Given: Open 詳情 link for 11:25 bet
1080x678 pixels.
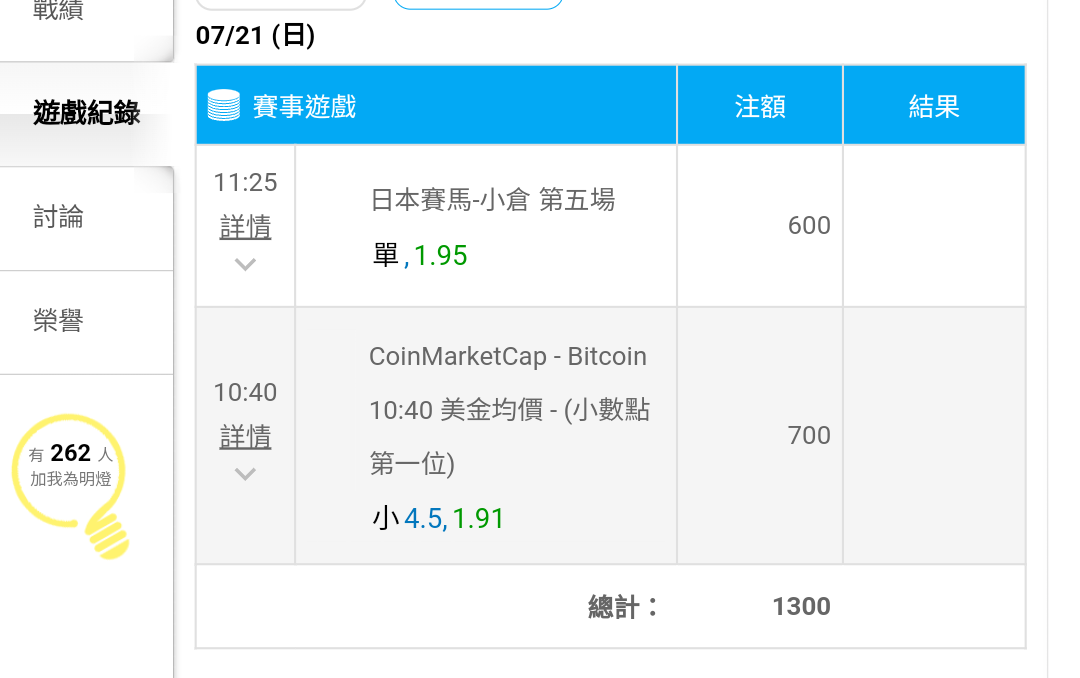Looking at the screenshot, I should (x=245, y=227).
